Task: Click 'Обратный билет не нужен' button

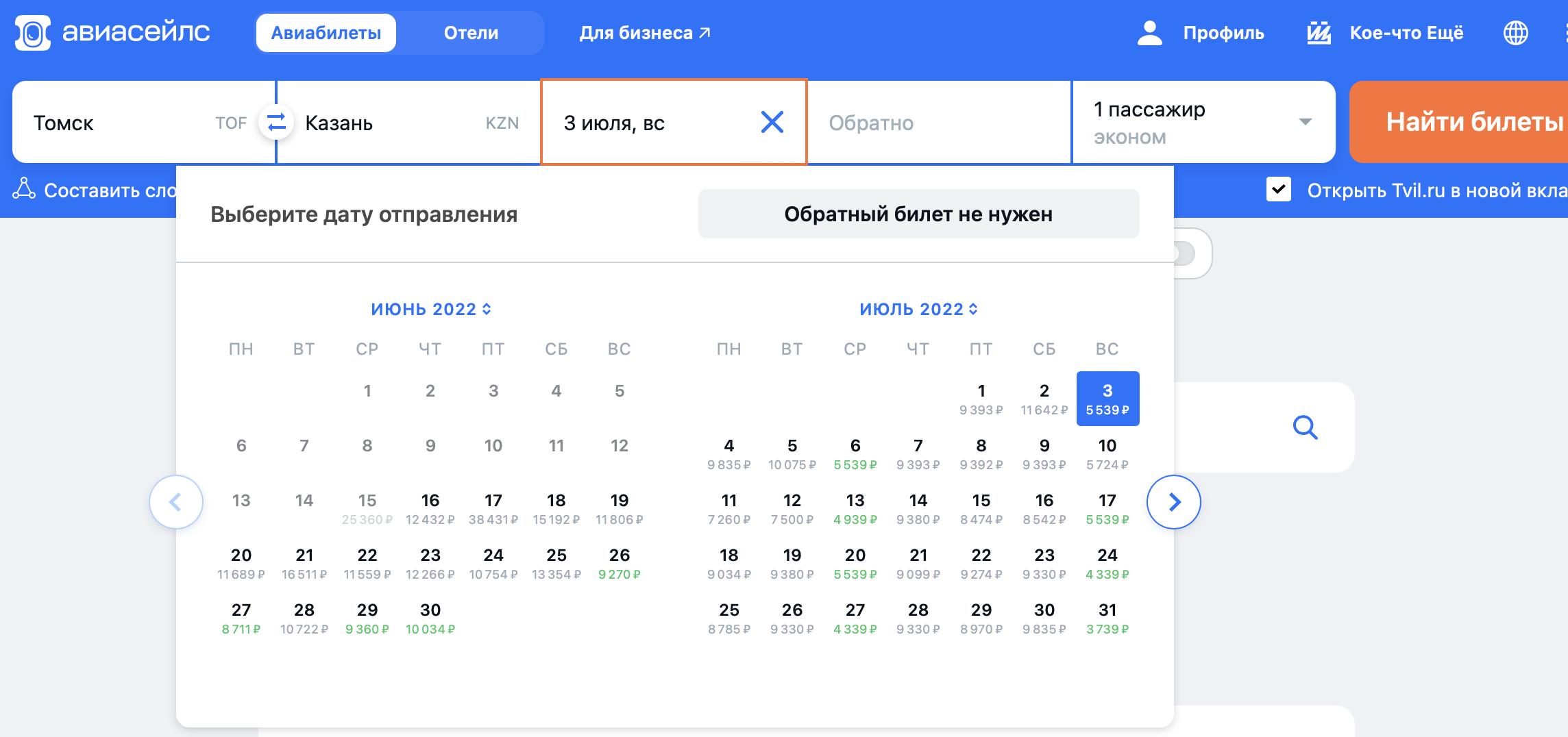Action: [x=918, y=214]
